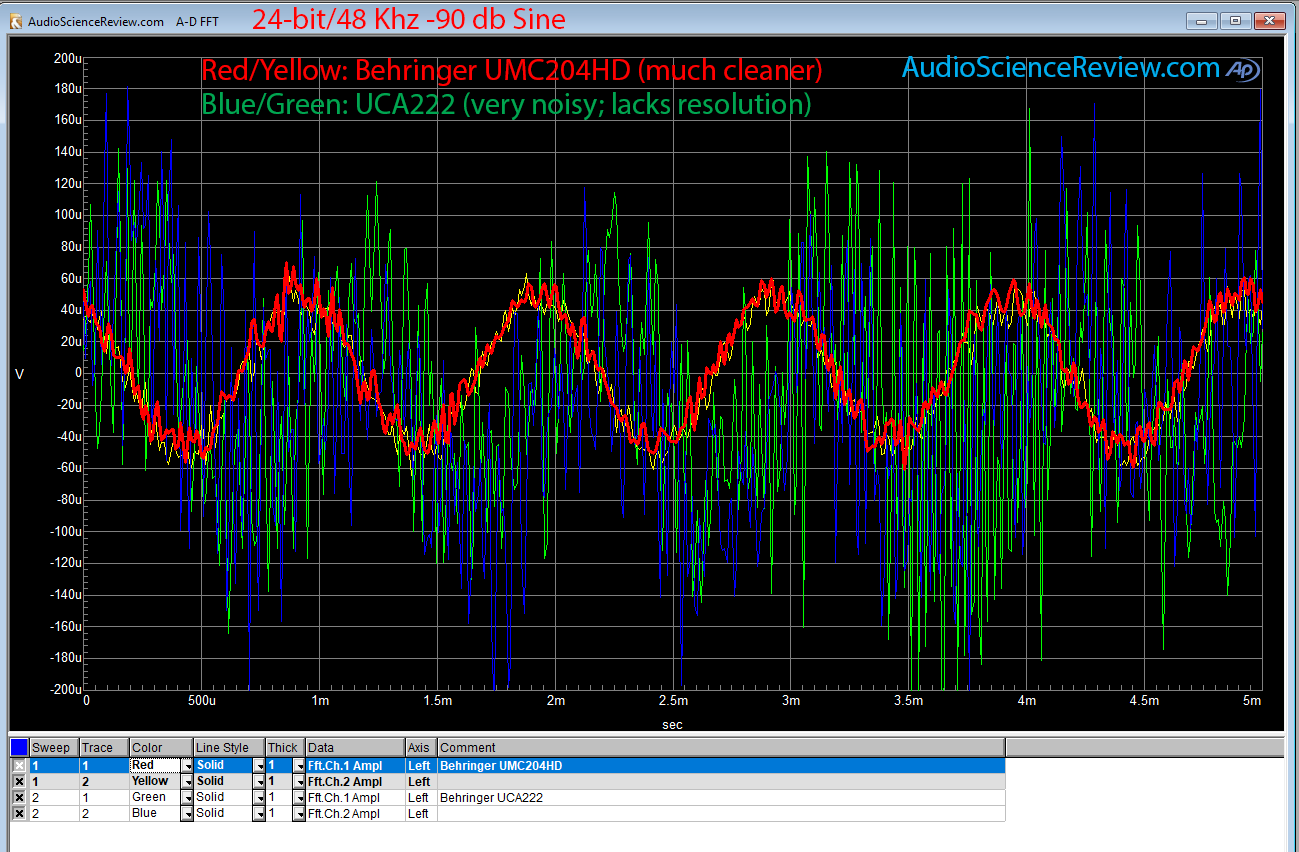Open the color dropdown for the Red trace
Image resolution: width=1299 pixels, height=852 pixels.
(186, 765)
